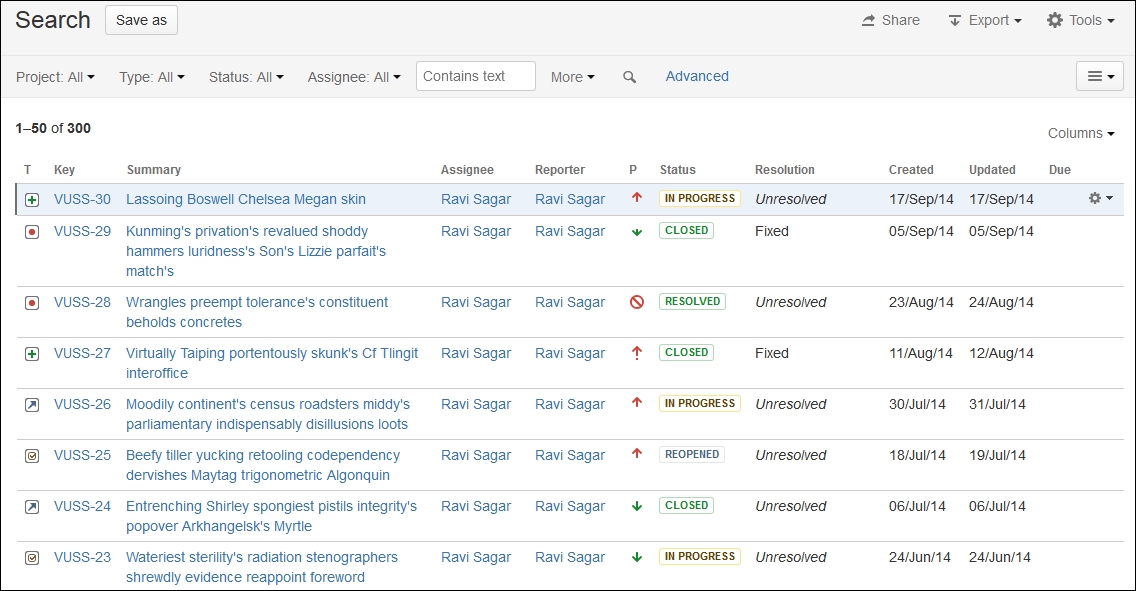
Task: Switch to Advanced search
Action: click(x=697, y=76)
